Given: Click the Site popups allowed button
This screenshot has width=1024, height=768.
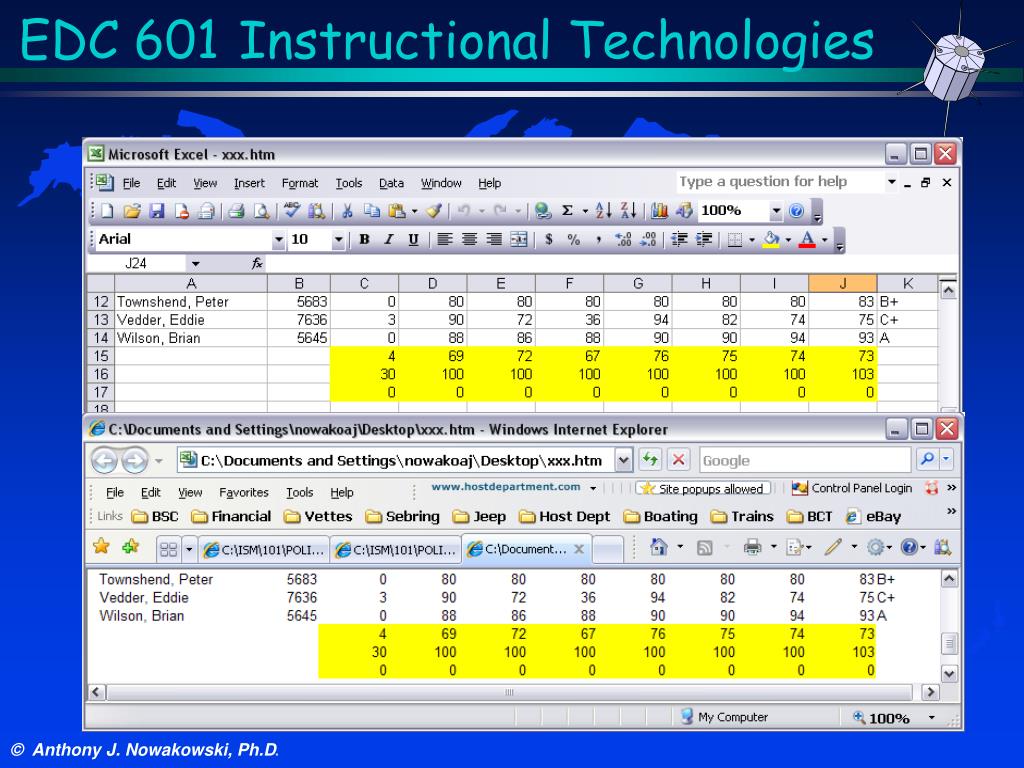Looking at the screenshot, I should click(703, 488).
